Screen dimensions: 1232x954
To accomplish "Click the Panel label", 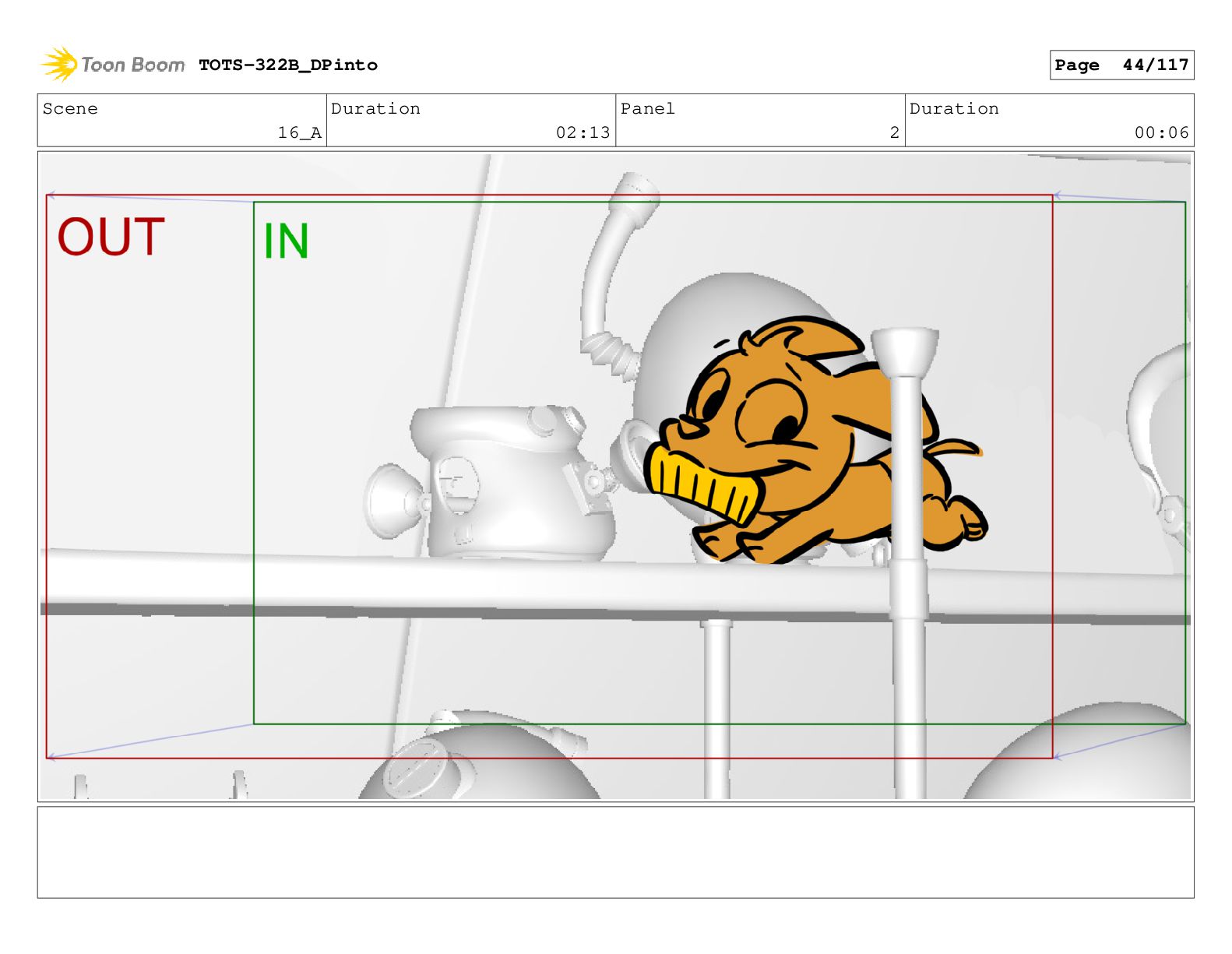I will tap(647, 108).
